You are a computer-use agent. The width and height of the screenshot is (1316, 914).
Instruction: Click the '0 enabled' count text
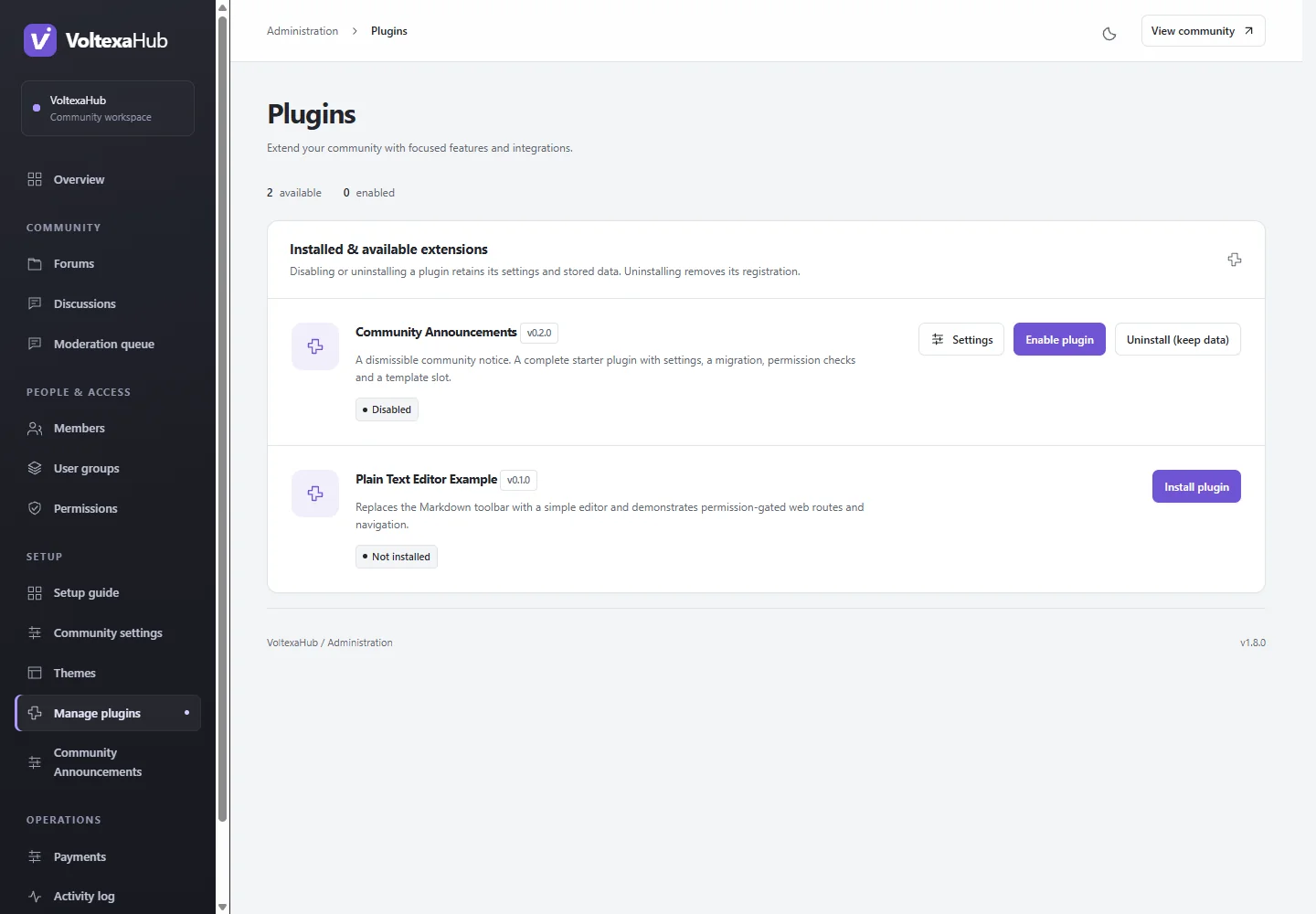(x=369, y=193)
